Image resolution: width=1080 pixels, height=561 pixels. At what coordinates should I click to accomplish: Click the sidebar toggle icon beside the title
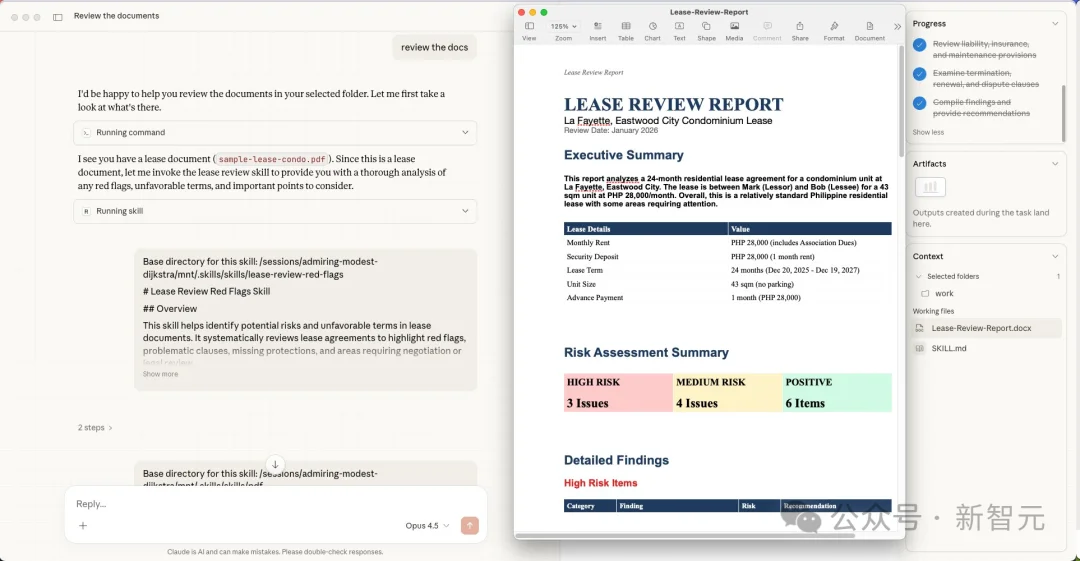[x=57, y=17]
